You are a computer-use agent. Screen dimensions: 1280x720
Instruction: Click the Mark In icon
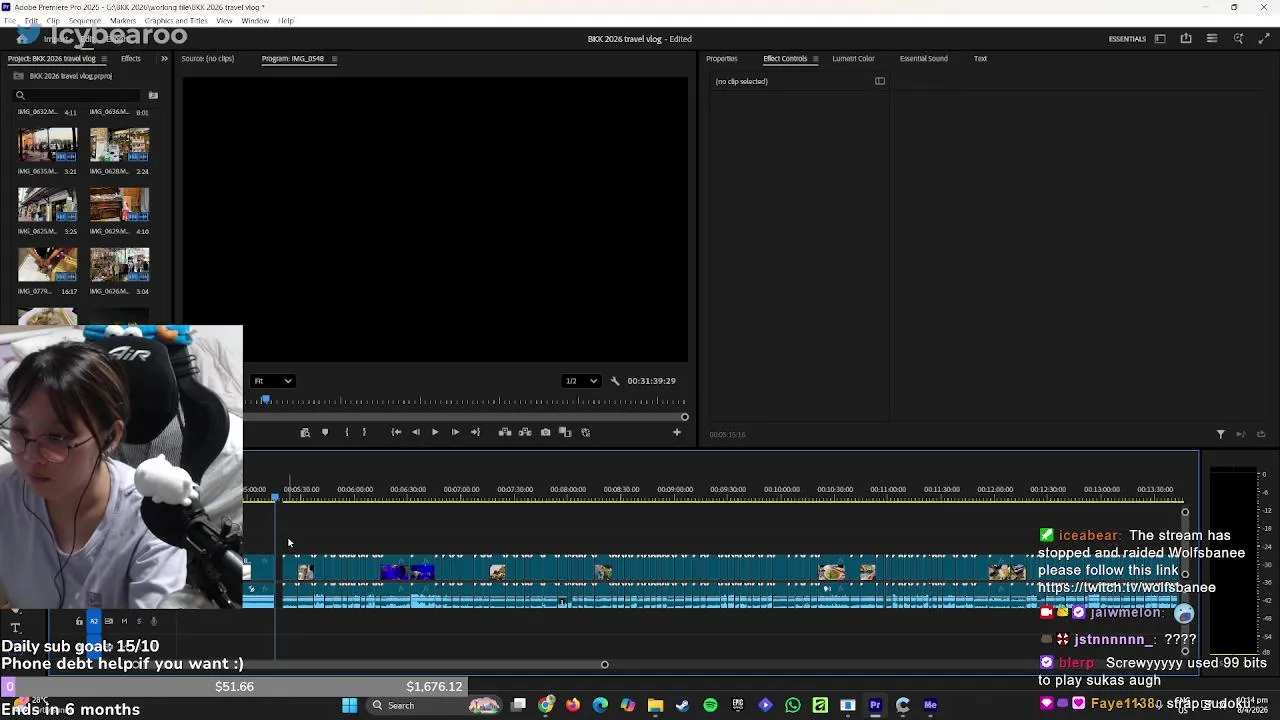[346, 432]
